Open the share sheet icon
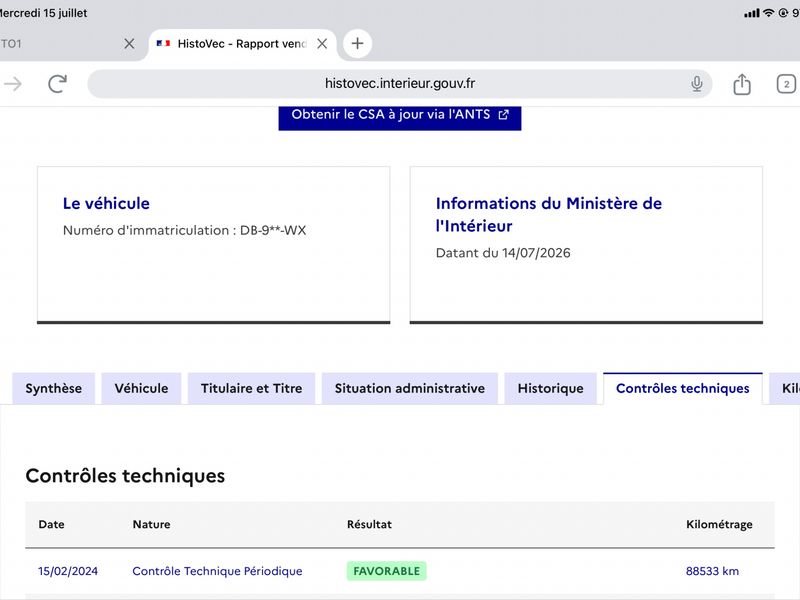 click(x=742, y=84)
